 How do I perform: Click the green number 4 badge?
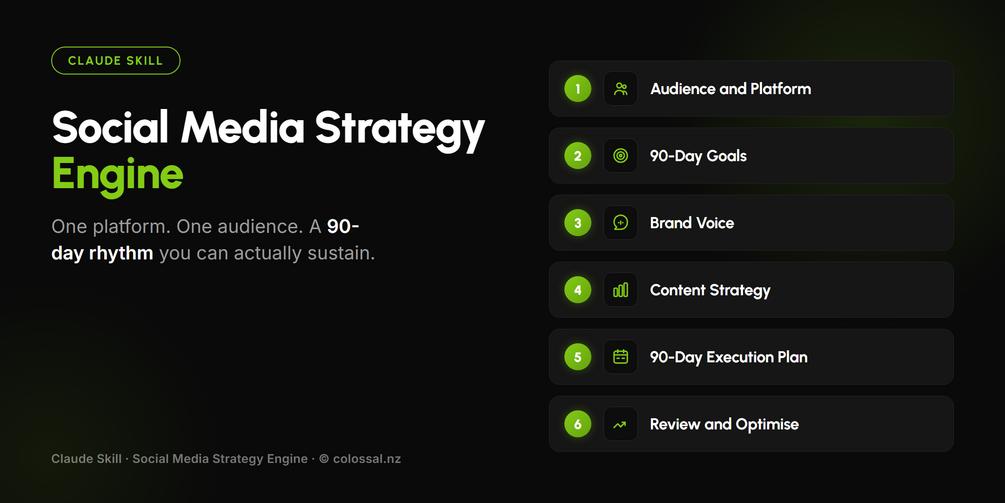[577, 290]
